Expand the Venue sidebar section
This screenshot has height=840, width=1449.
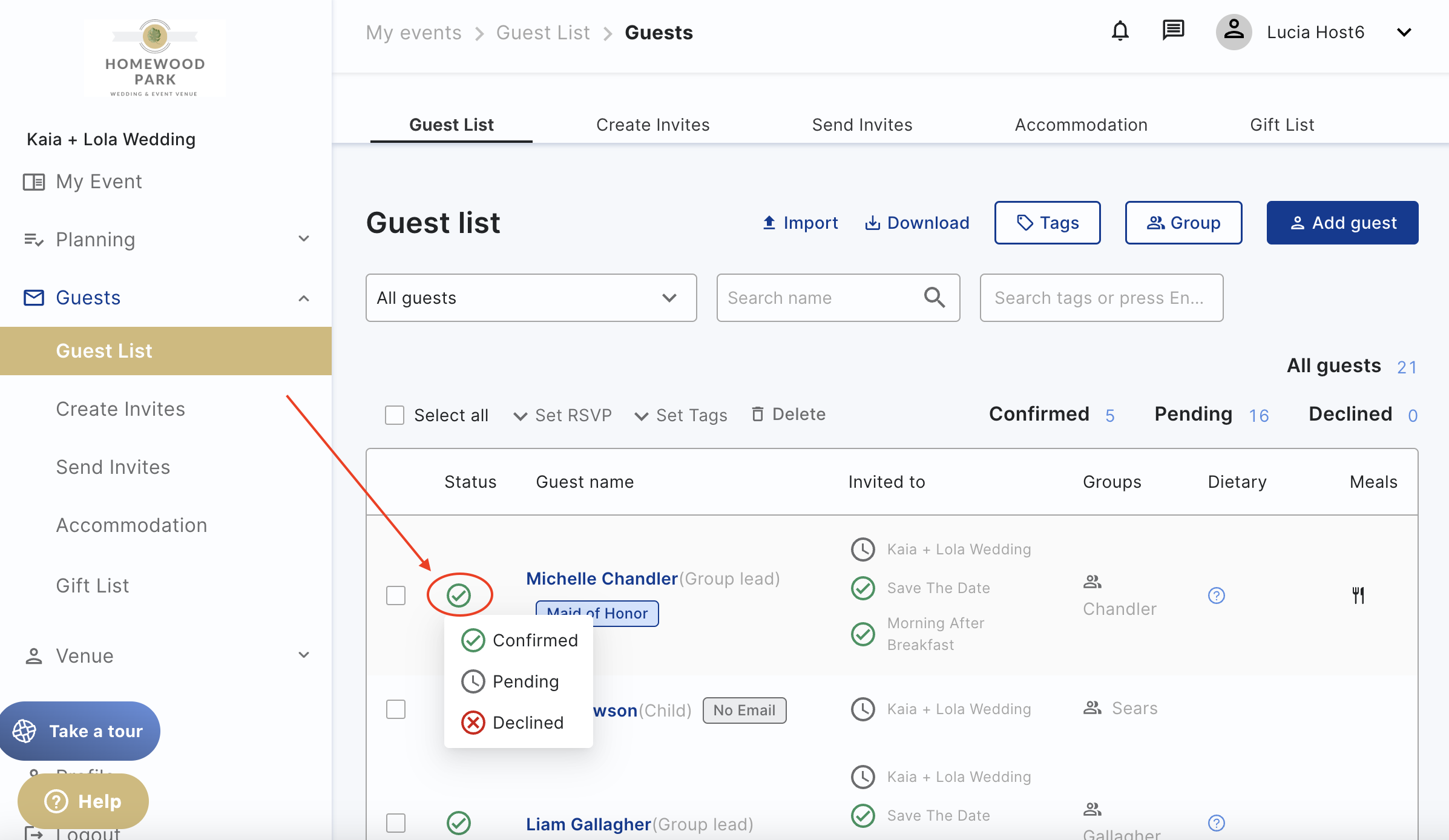(304, 655)
